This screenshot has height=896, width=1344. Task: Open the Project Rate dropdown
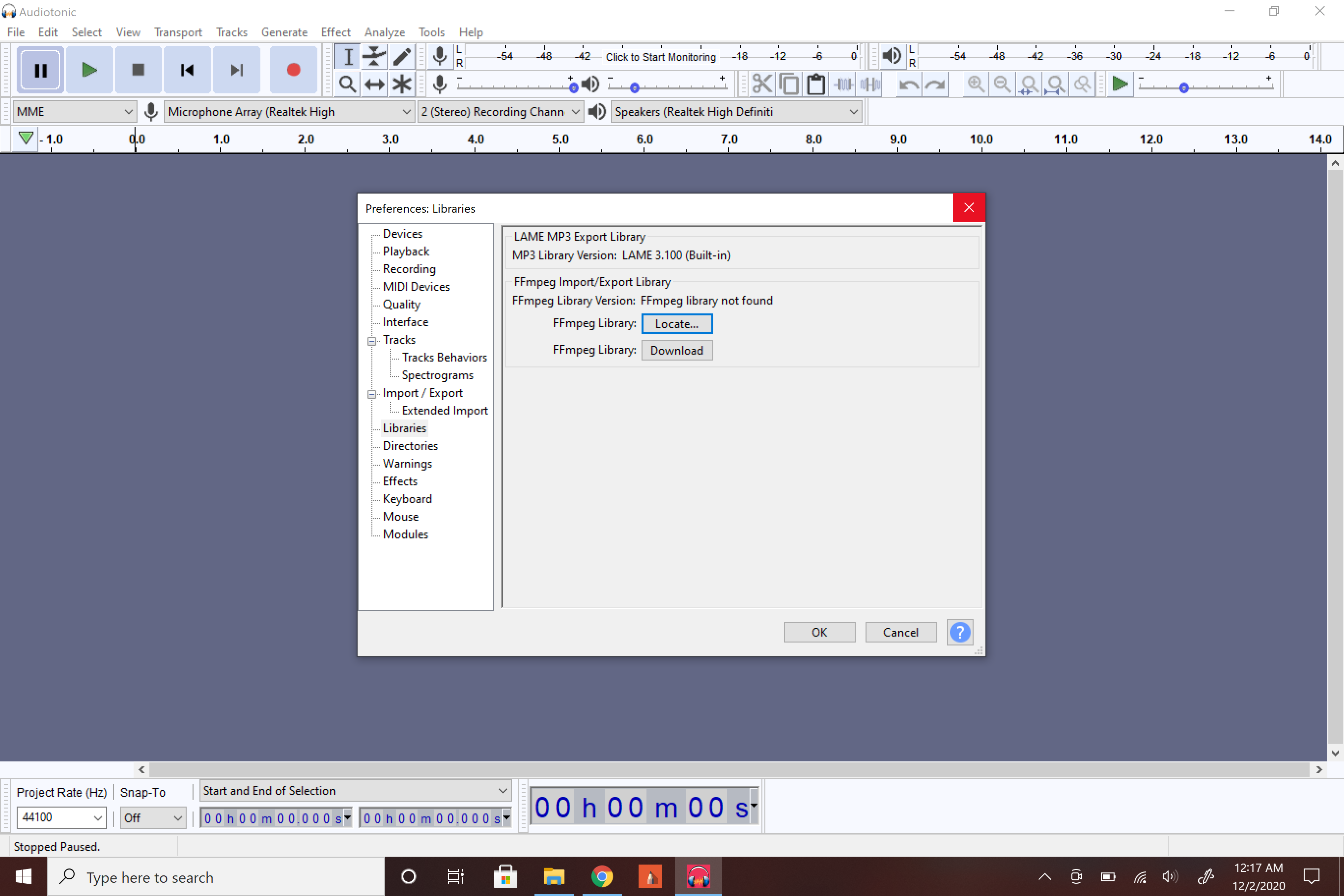[x=61, y=818]
